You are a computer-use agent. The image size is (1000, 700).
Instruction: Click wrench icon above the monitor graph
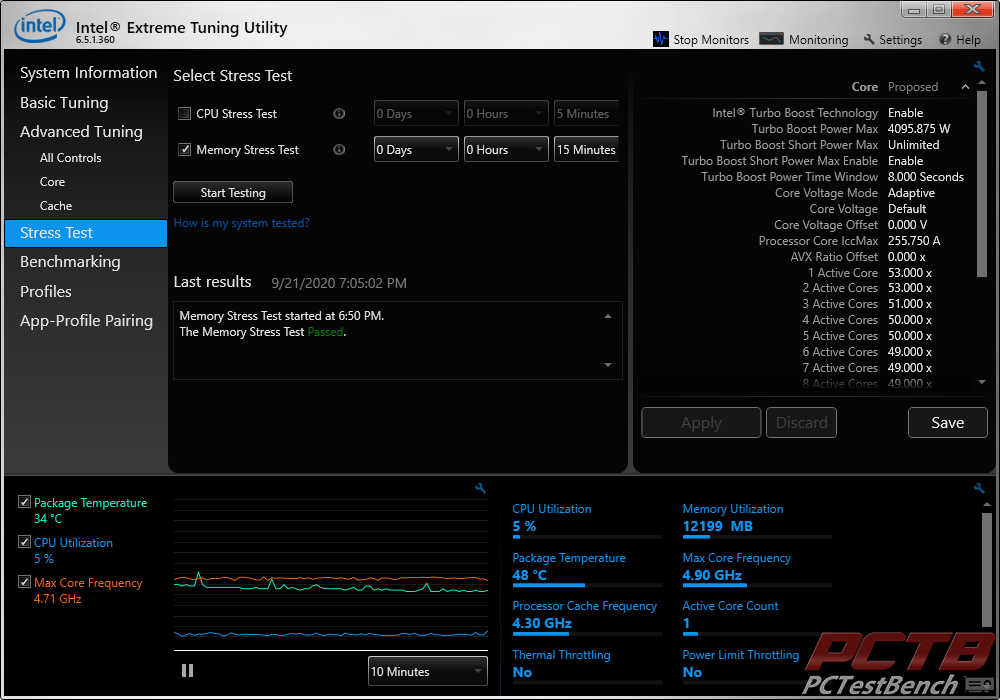[480, 488]
